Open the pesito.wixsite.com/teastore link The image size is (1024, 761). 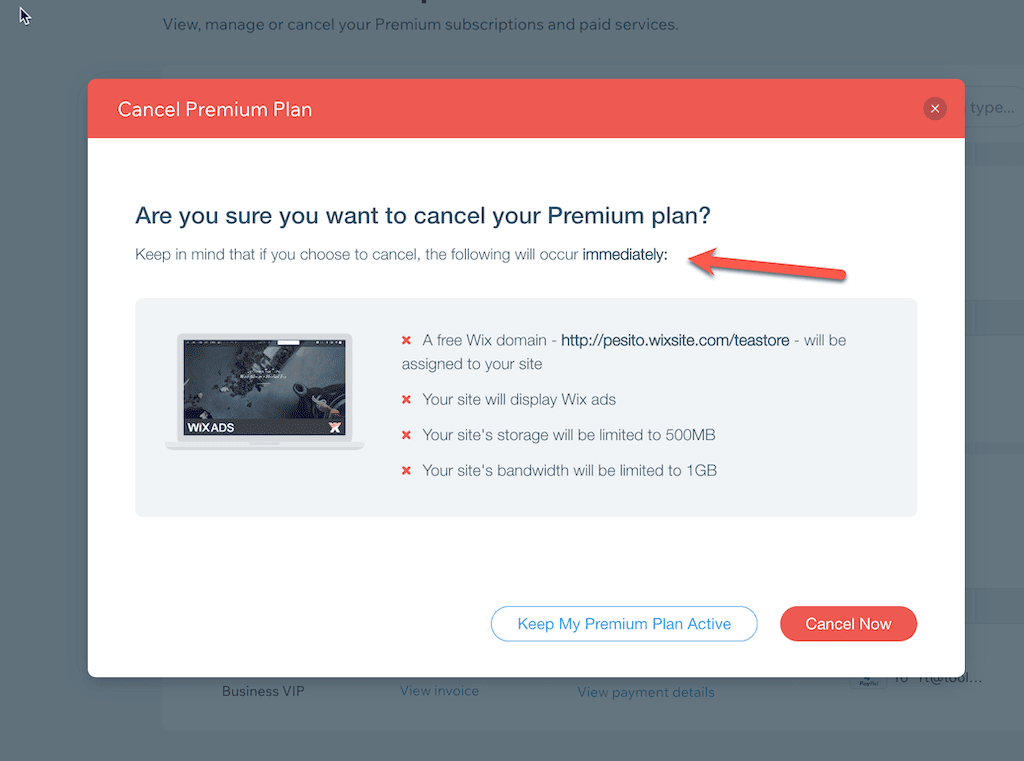click(x=675, y=340)
